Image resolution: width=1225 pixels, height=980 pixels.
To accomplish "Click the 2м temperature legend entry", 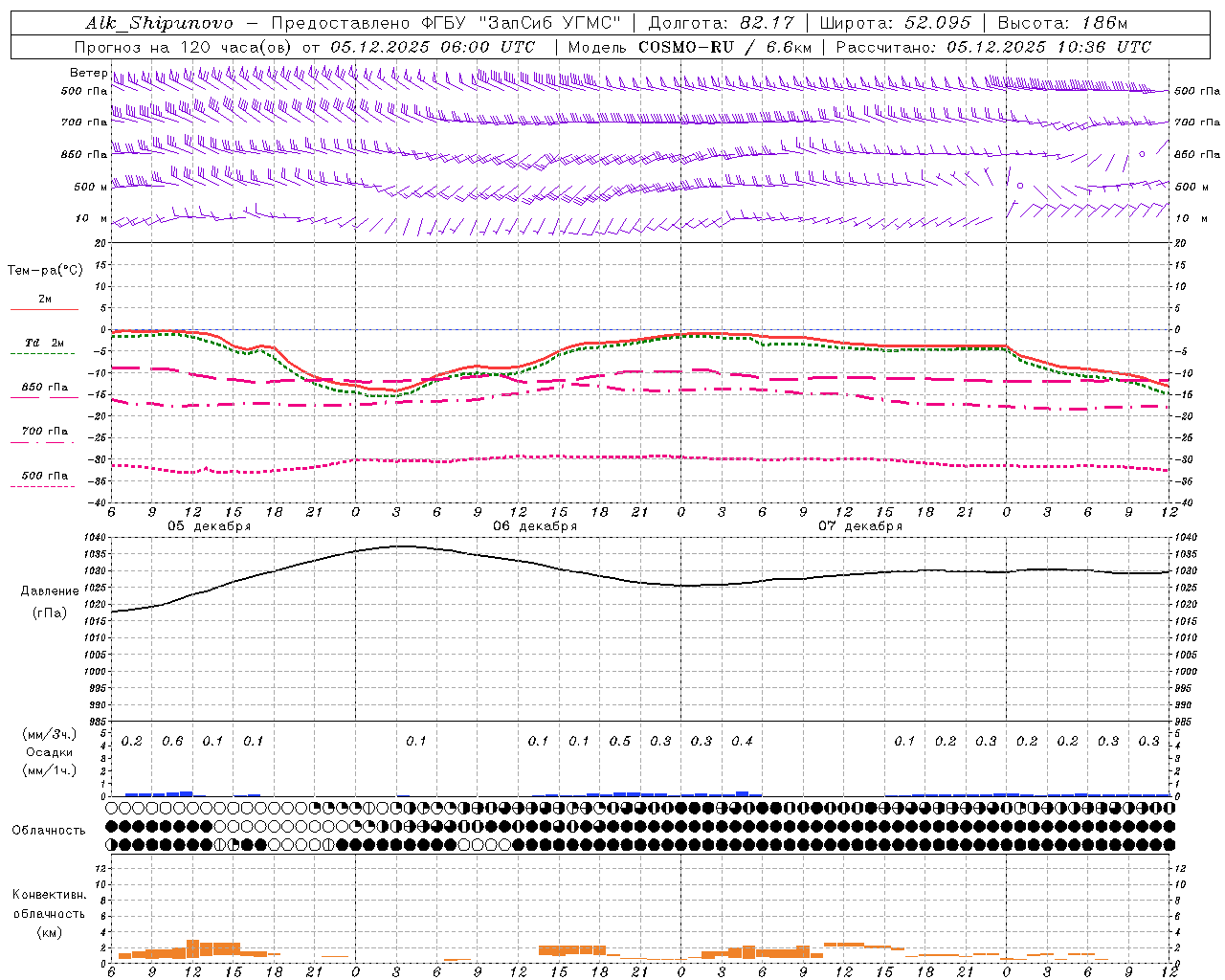I will [x=45, y=299].
